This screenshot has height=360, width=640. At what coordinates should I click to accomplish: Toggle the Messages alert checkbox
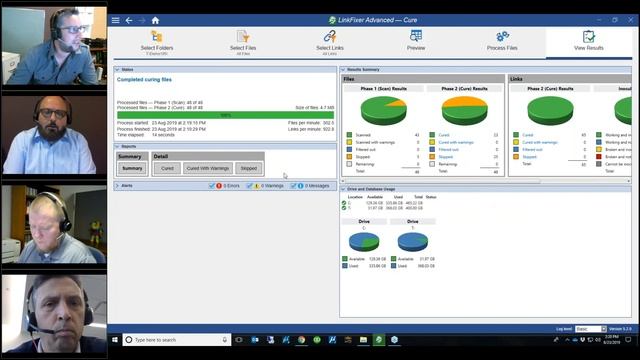click(x=293, y=186)
